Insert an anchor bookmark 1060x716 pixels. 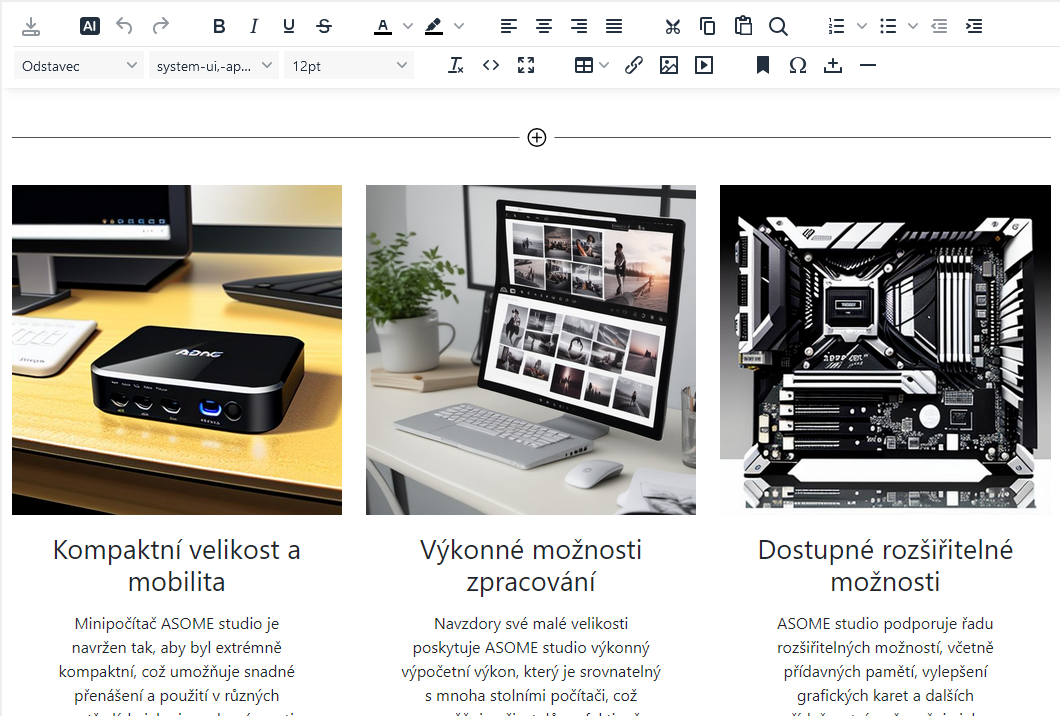pyautogui.click(x=762, y=66)
